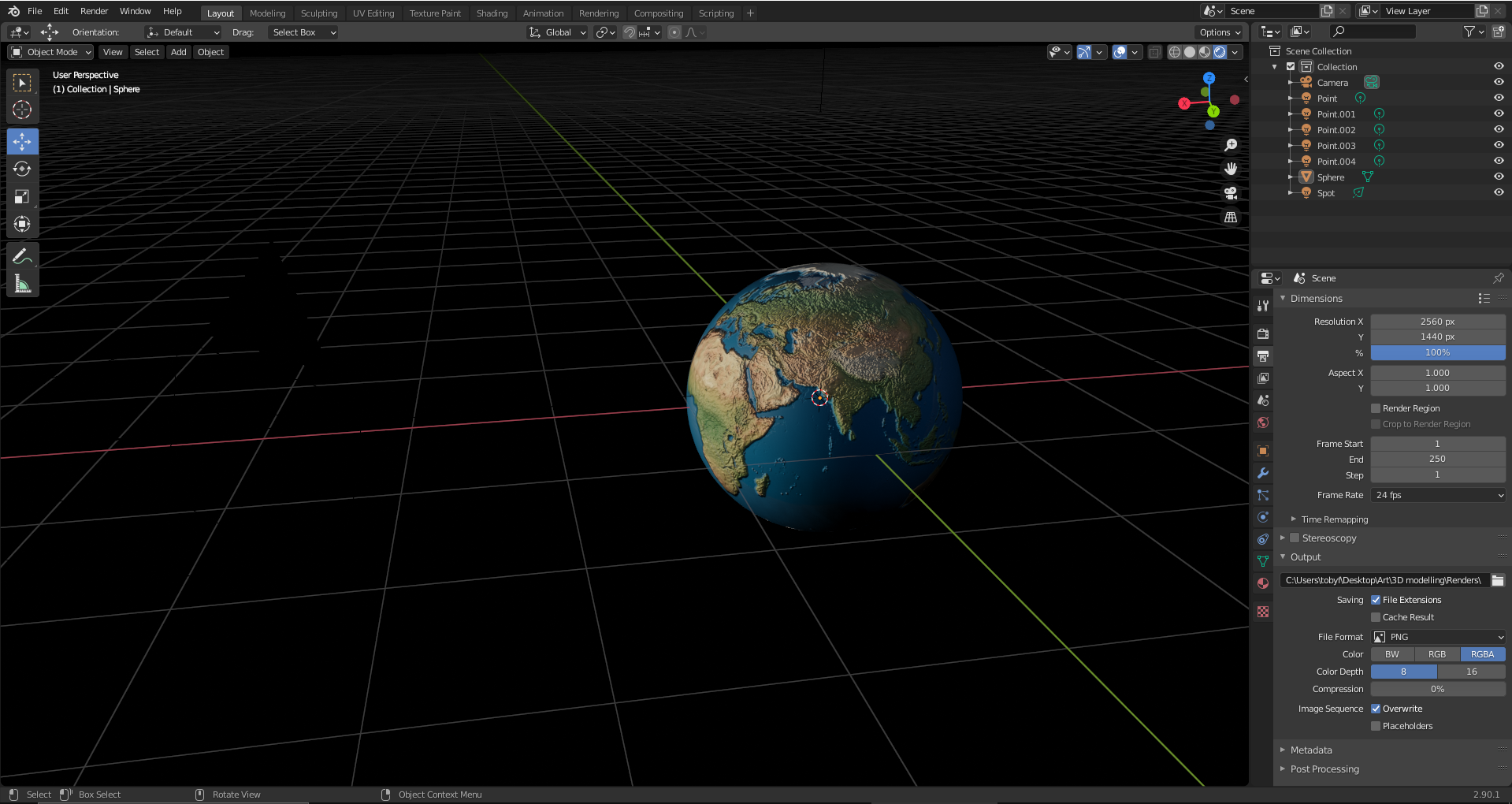Toggle X-ray mode in viewport header

point(1154,52)
